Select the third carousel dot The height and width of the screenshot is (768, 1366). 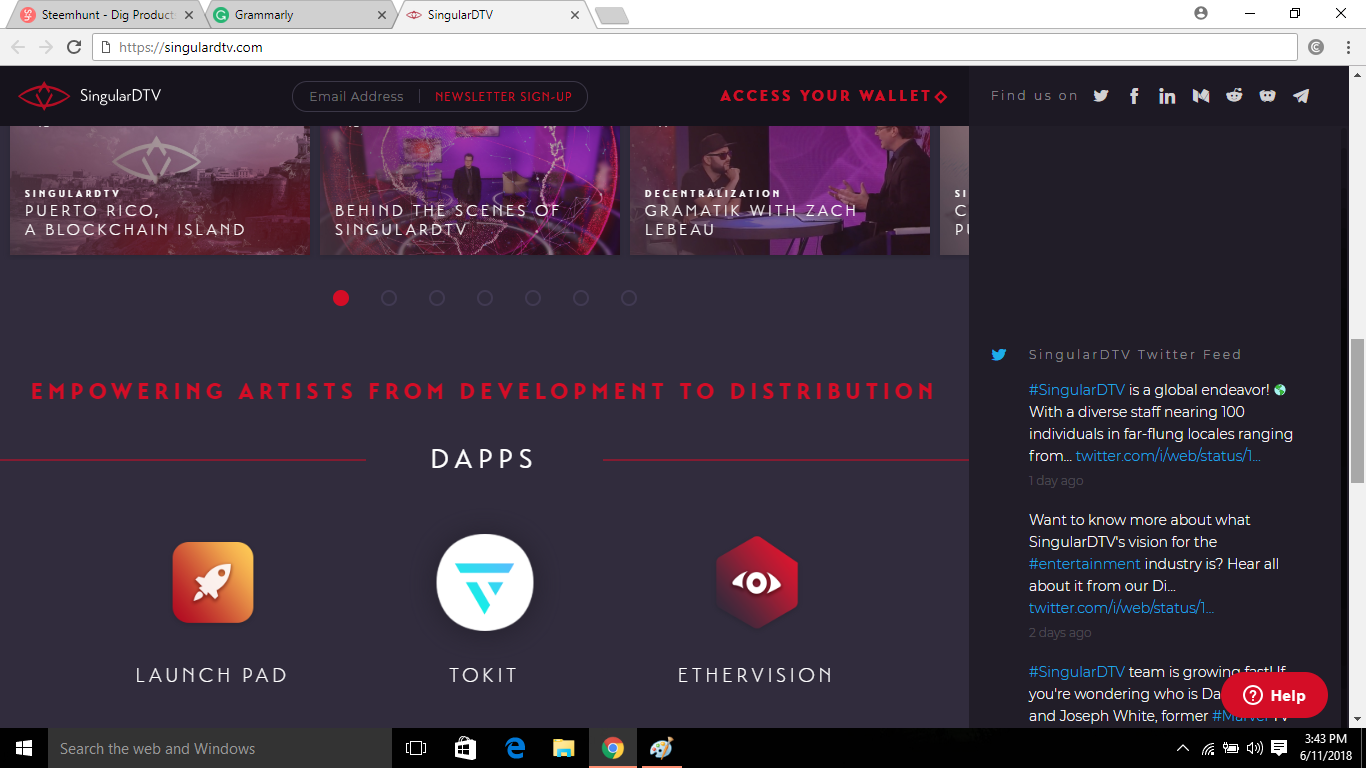coord(437,298)
